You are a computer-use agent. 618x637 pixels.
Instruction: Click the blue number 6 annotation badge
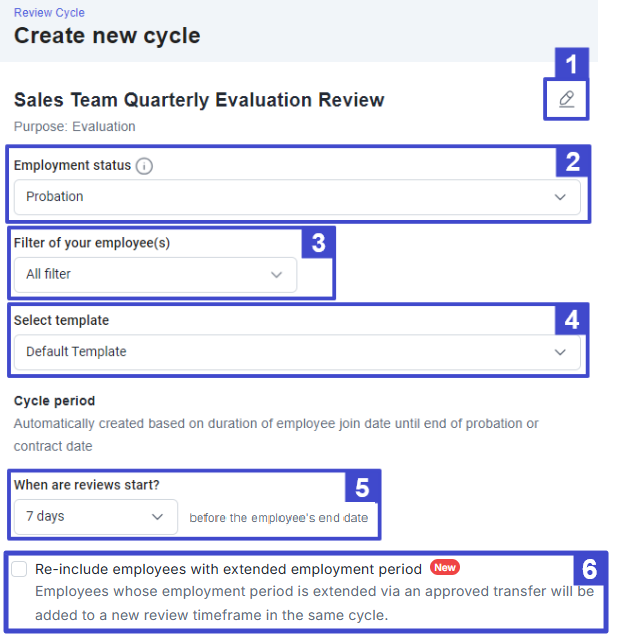(590, 568)
